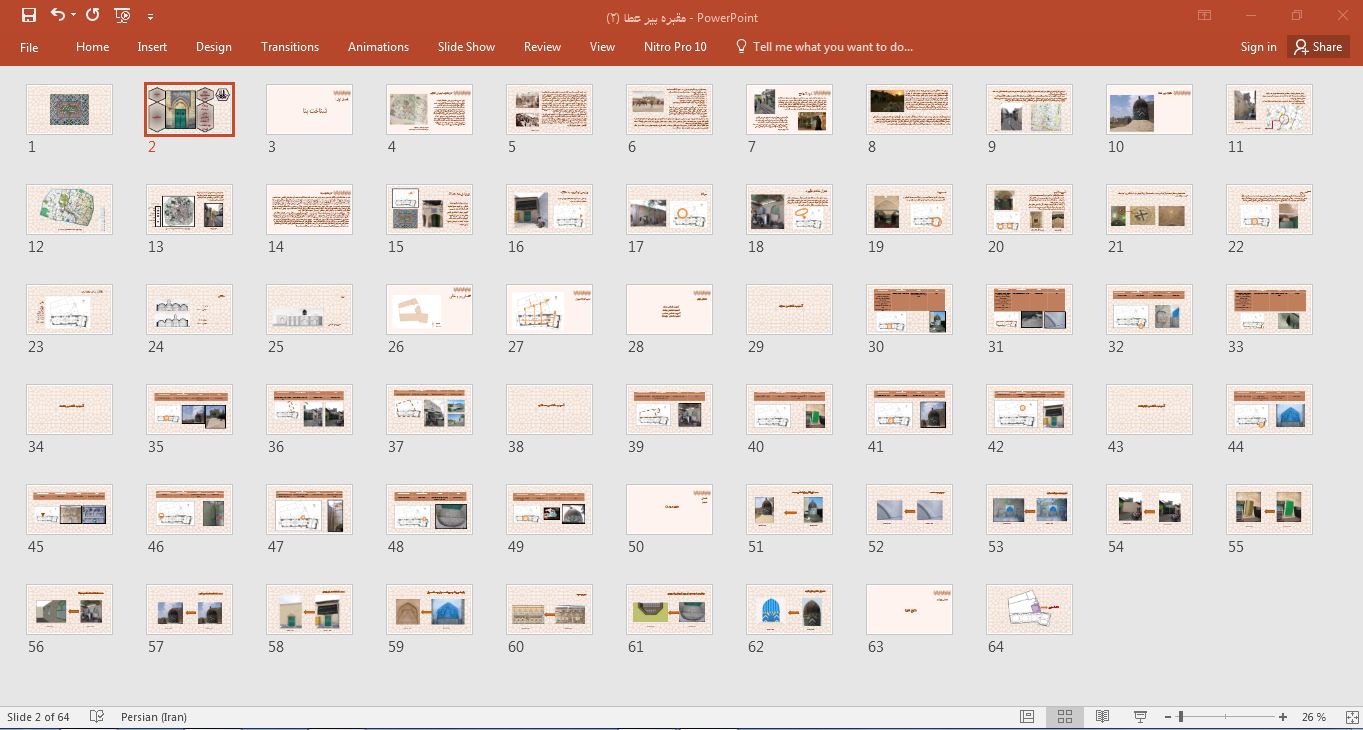Open the File menu
The width and height of the screenshot is (1363, 730).
29,47
